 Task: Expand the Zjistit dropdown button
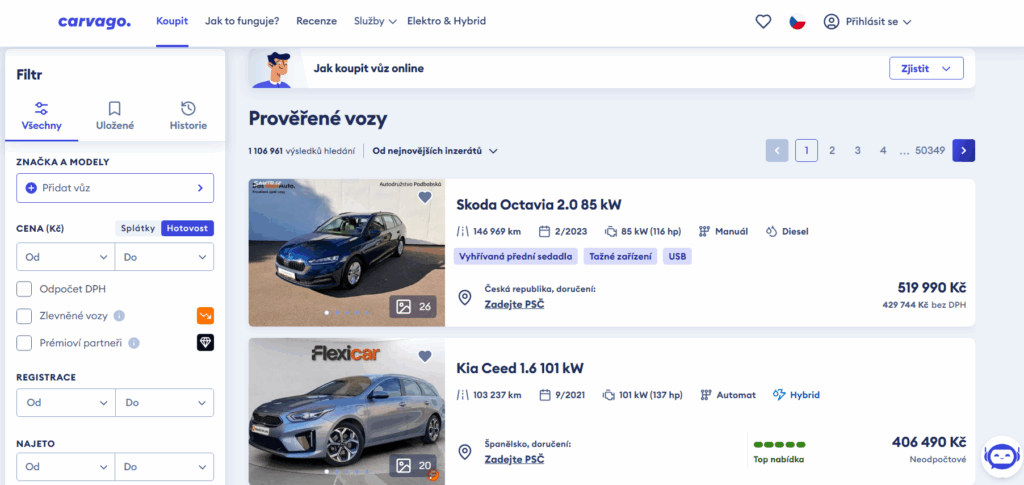pyautogui.click(x=926, y=69)
